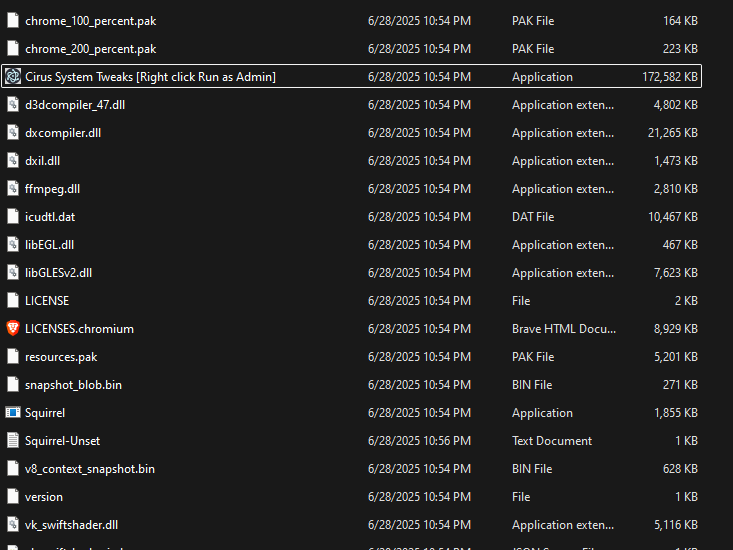Select the file name ffmpeg.dll
This screenshot has width=733, height=550.
pyautogui.click(x=52, y=189)
